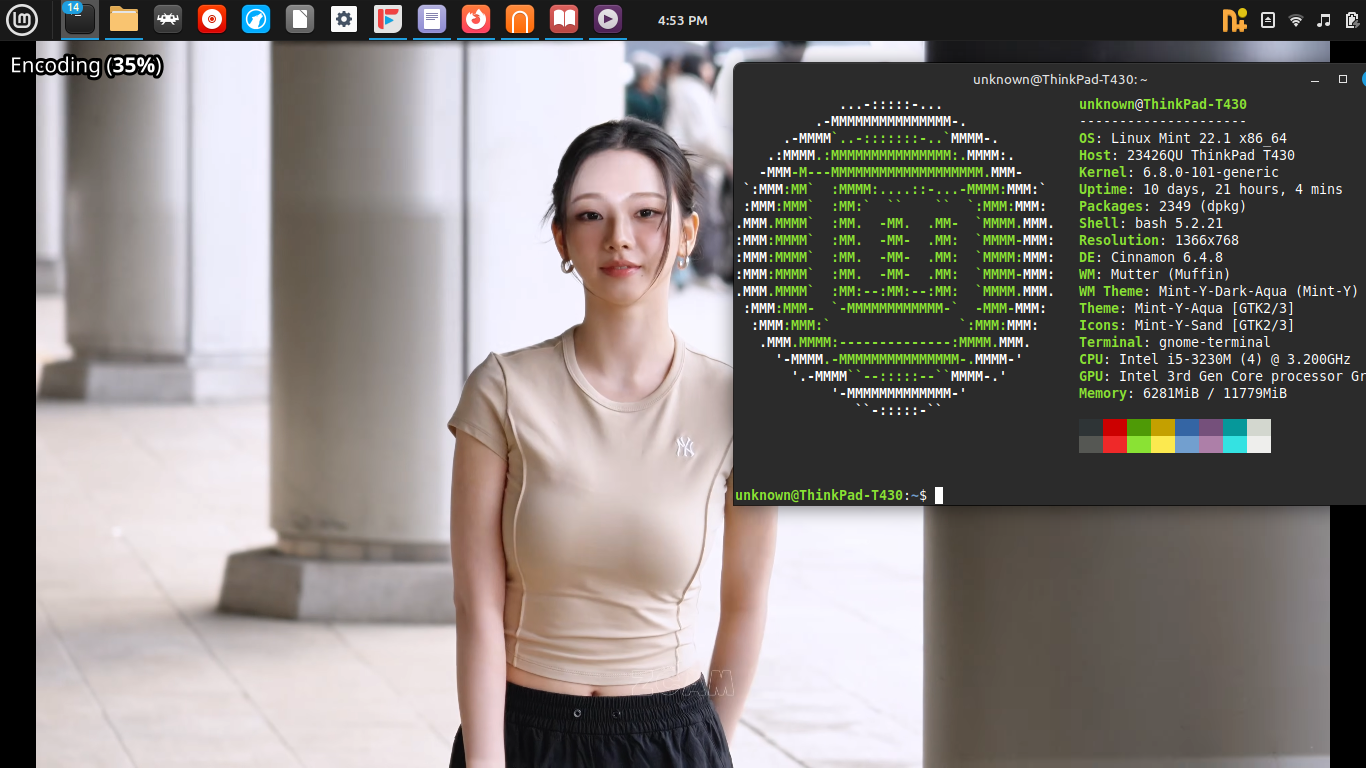Image resolution: width=1366 pixels, height=768 pixels.
Task: Open the orange arch app icon
Action: (520, 19)
